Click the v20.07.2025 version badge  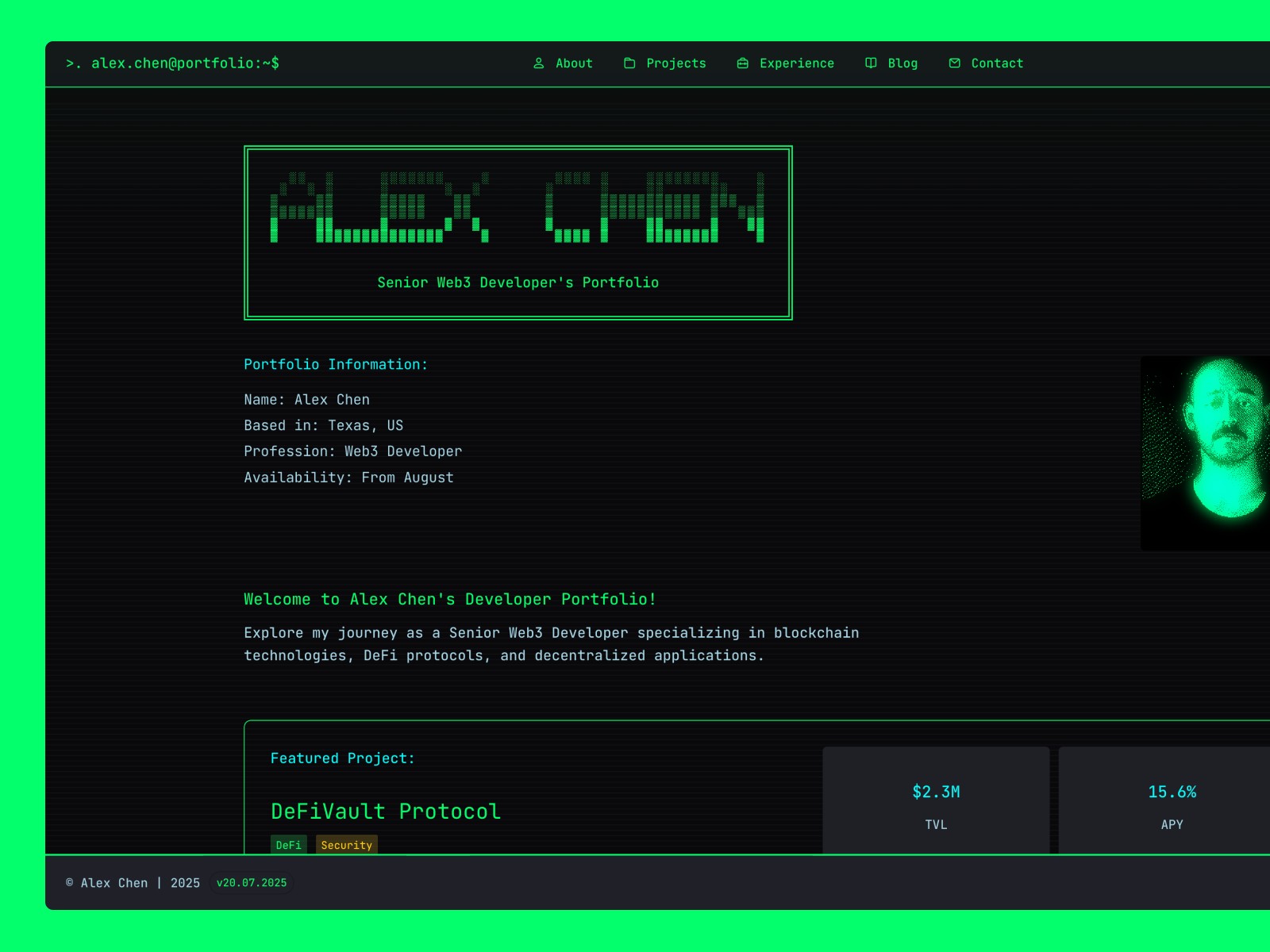tap(252, 883)
